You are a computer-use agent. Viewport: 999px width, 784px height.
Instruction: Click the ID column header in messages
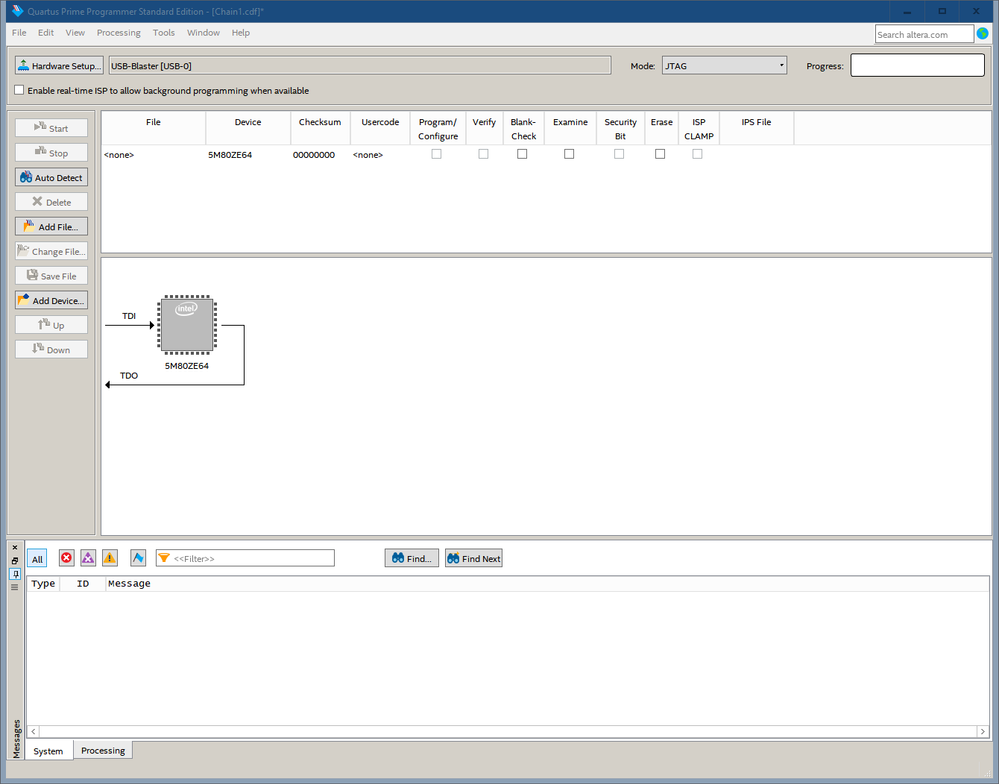click(x=83, y=583)
